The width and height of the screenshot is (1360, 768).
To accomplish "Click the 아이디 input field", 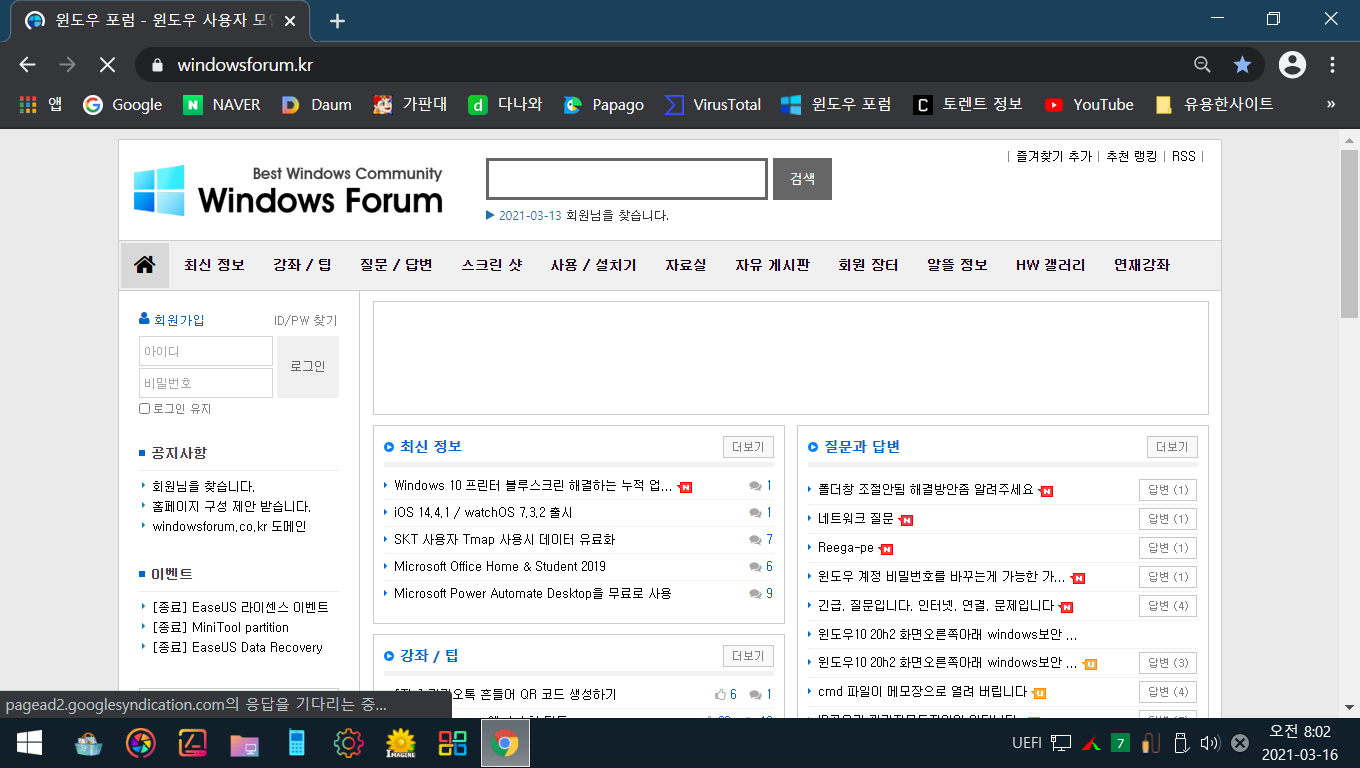I will (x=206, y=351).
